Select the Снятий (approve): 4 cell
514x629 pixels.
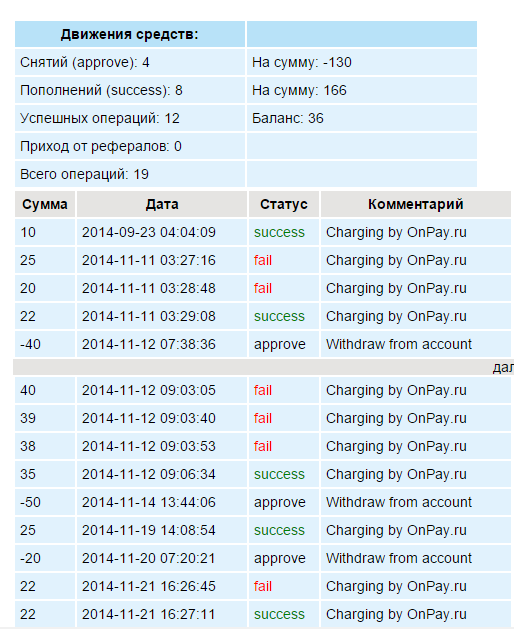click(130, 62)
